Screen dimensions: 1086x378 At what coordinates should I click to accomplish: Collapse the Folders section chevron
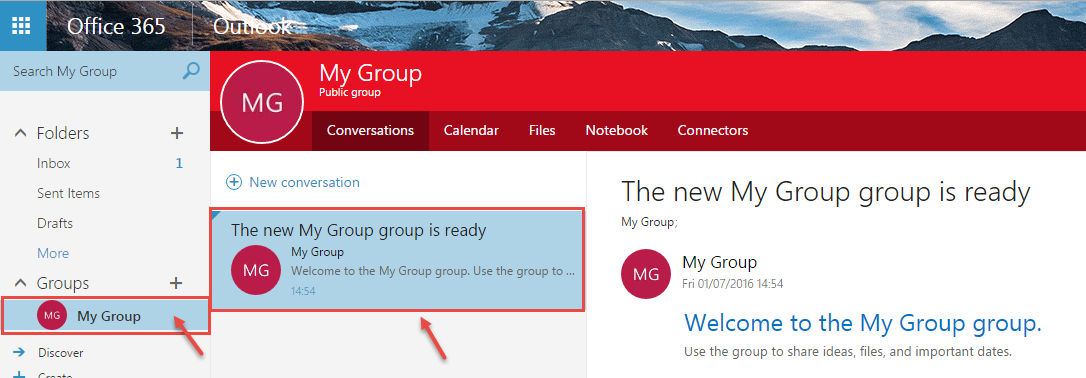pyautogui.click(x=21, y=133)
